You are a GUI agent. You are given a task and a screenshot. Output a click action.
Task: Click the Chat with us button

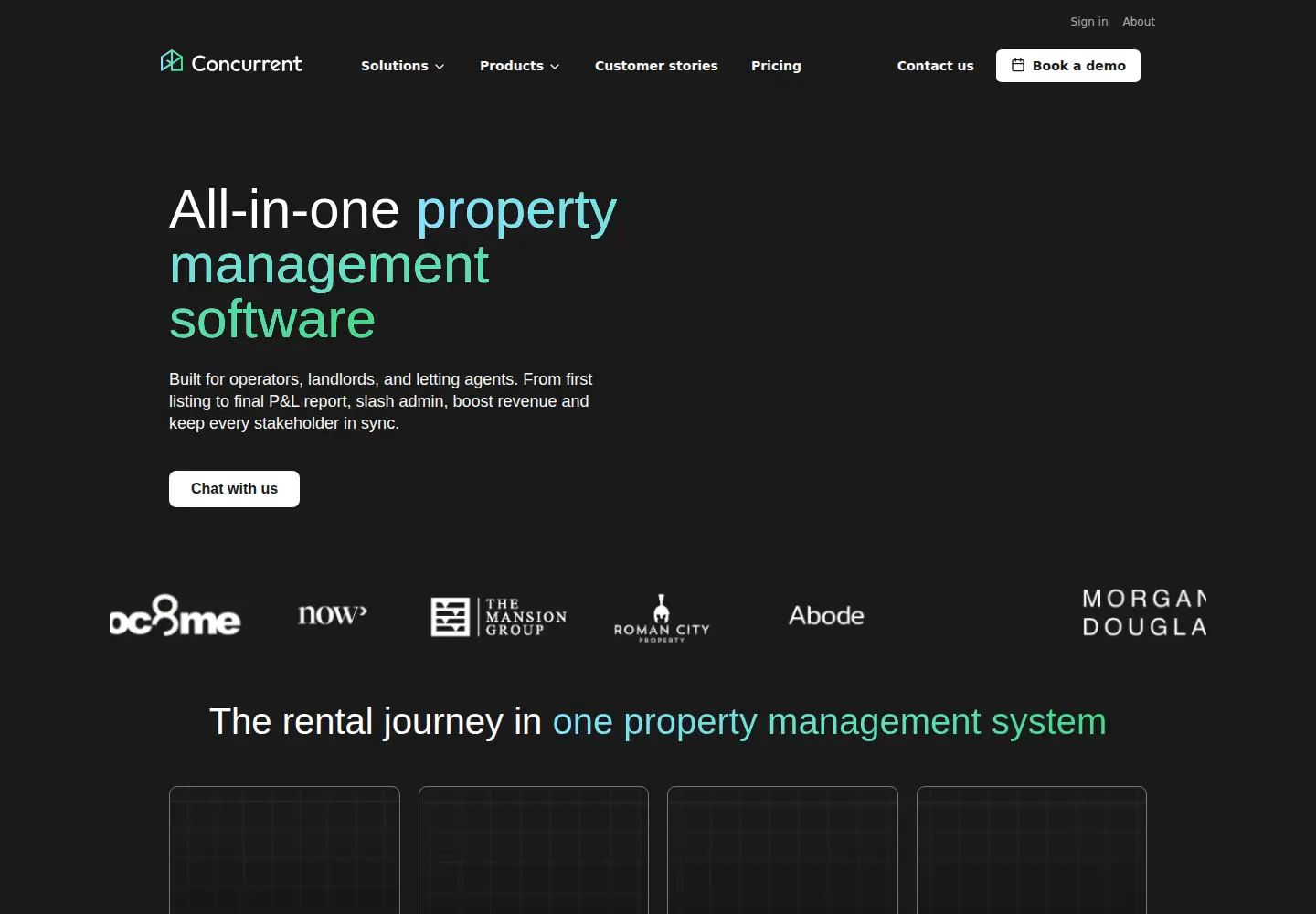point(234,489)
